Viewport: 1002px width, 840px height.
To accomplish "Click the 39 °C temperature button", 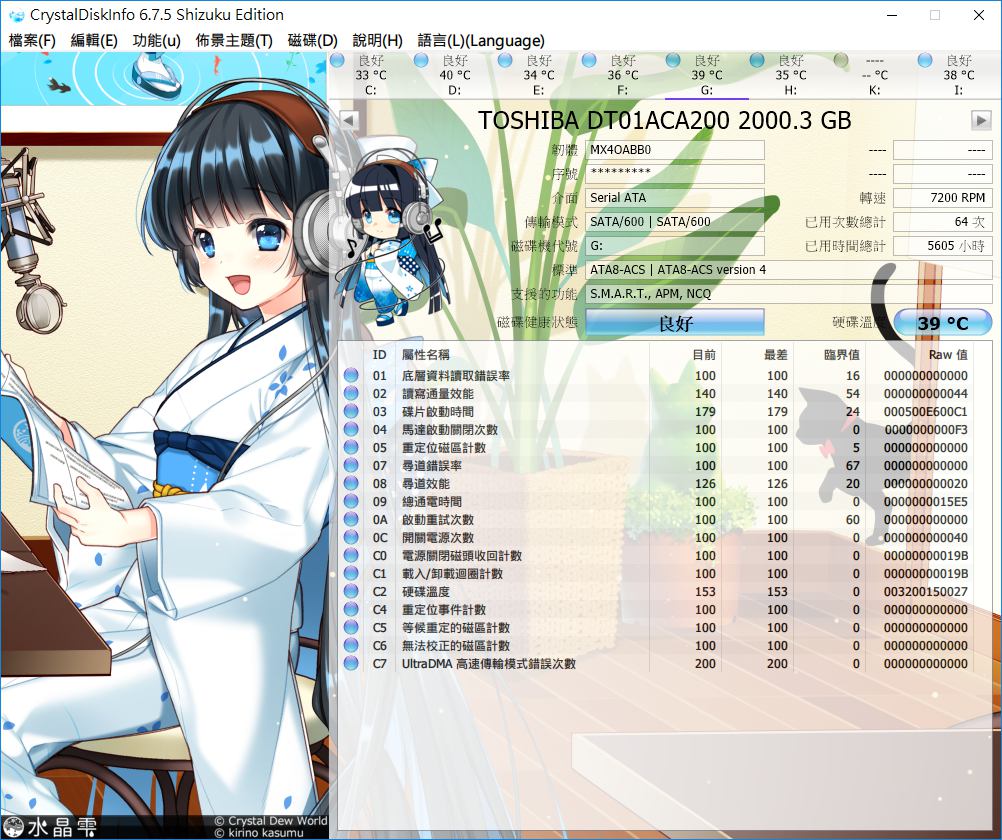I will (943, 323).
